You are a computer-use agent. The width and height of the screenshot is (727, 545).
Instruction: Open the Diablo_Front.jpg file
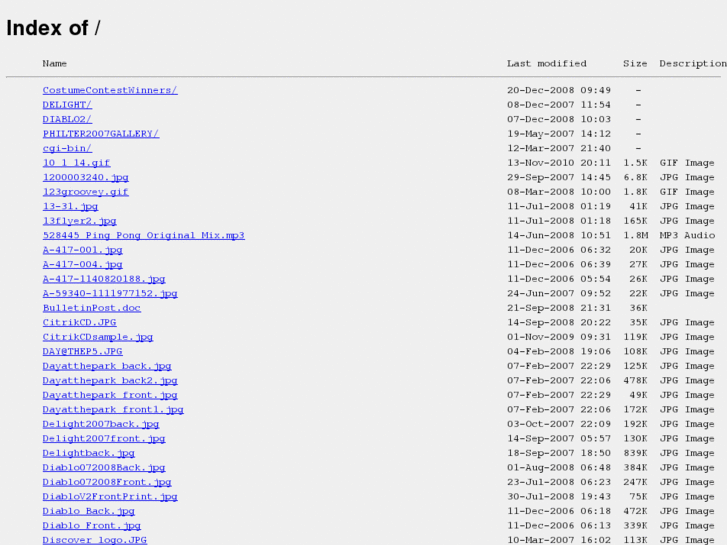click(x=92, y=526)
